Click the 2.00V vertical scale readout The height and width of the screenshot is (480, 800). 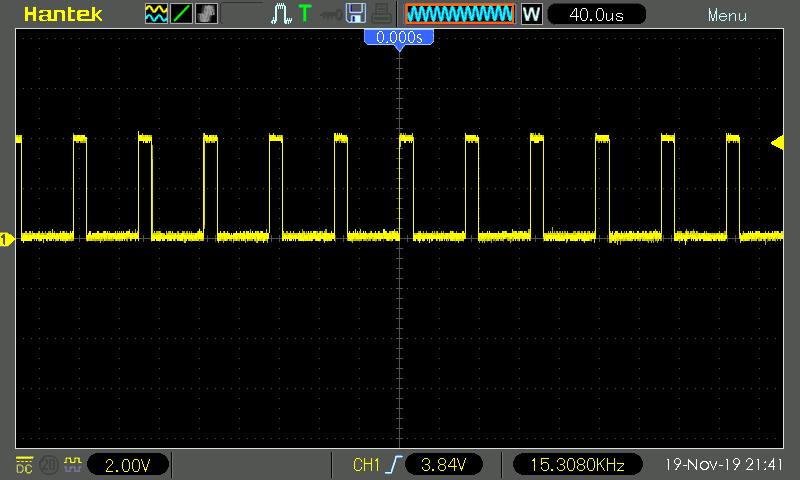point(128,465)
